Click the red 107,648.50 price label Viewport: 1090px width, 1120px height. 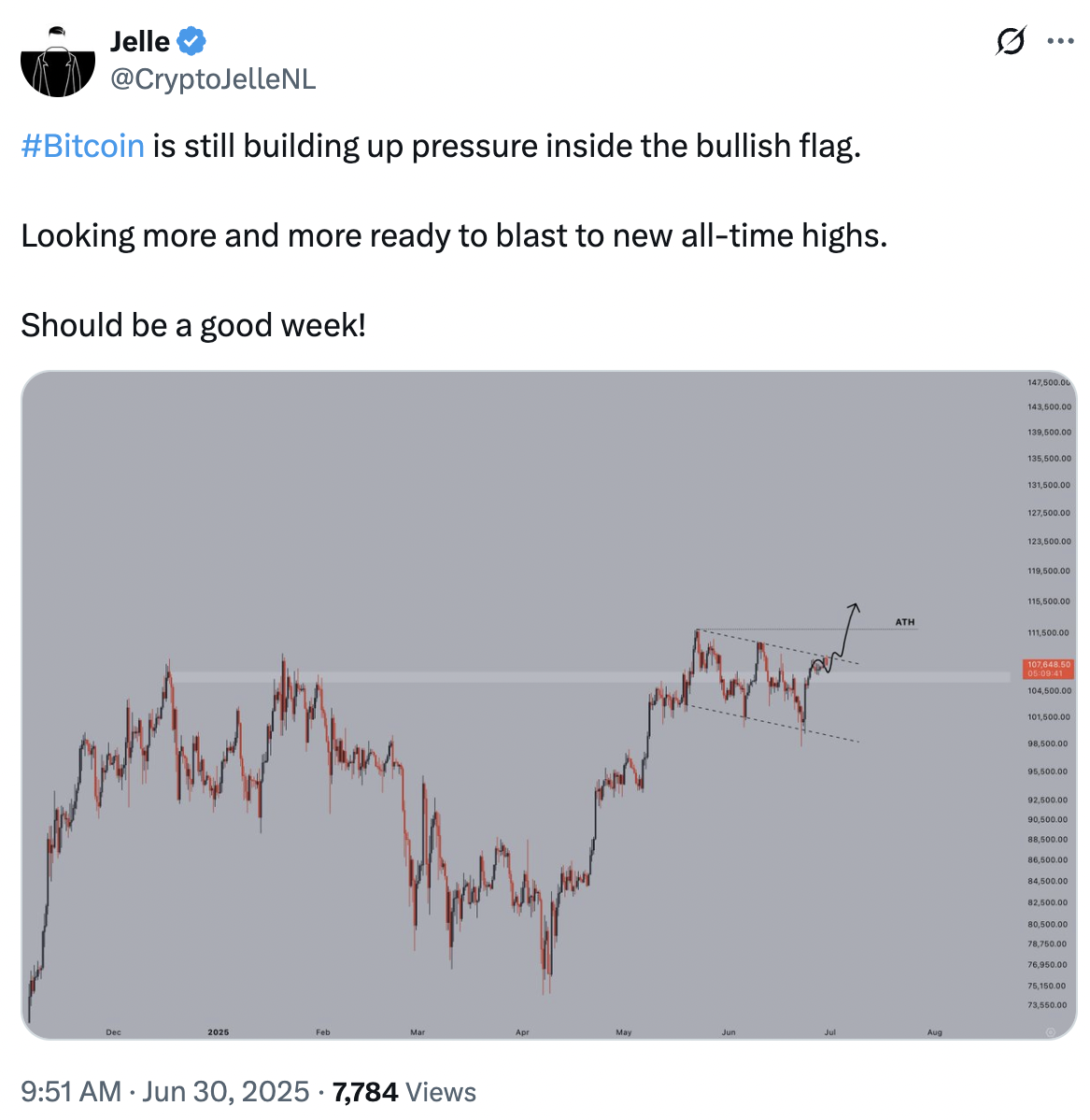pyautogui.click(x=1048, y=669)
